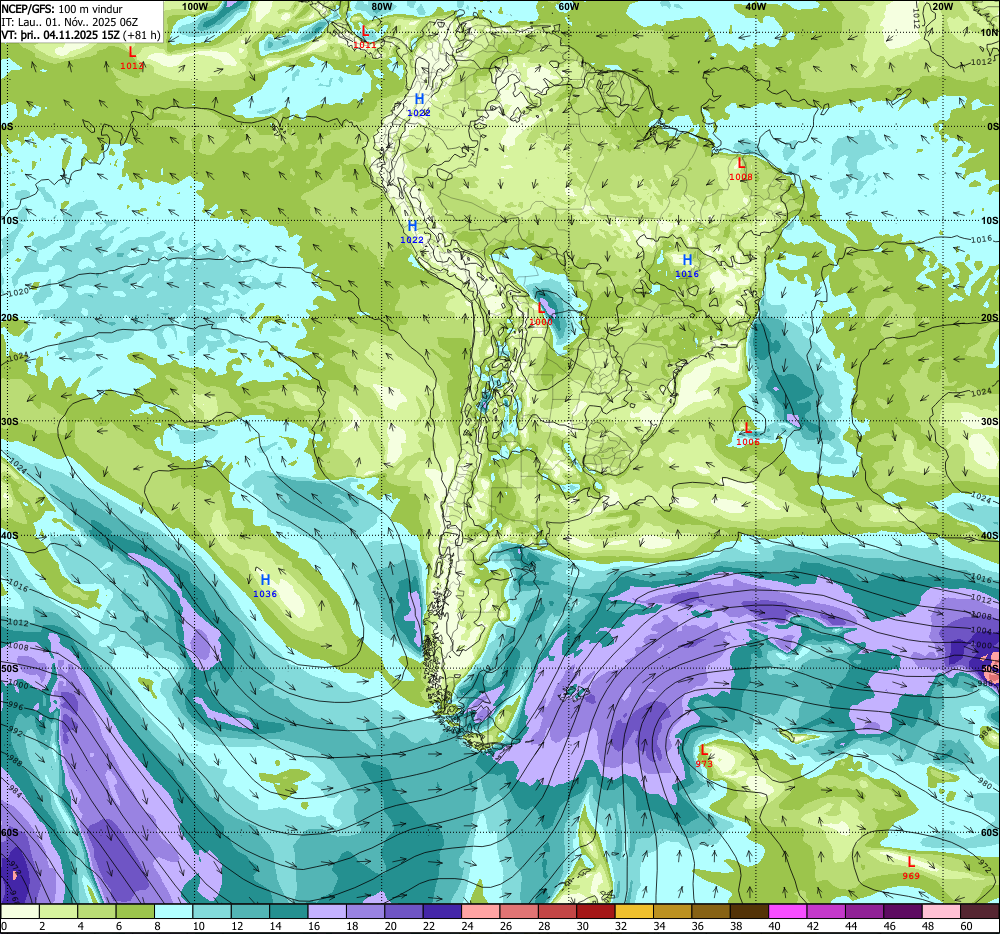Click the 20W longitude label

tap(942, 6)
